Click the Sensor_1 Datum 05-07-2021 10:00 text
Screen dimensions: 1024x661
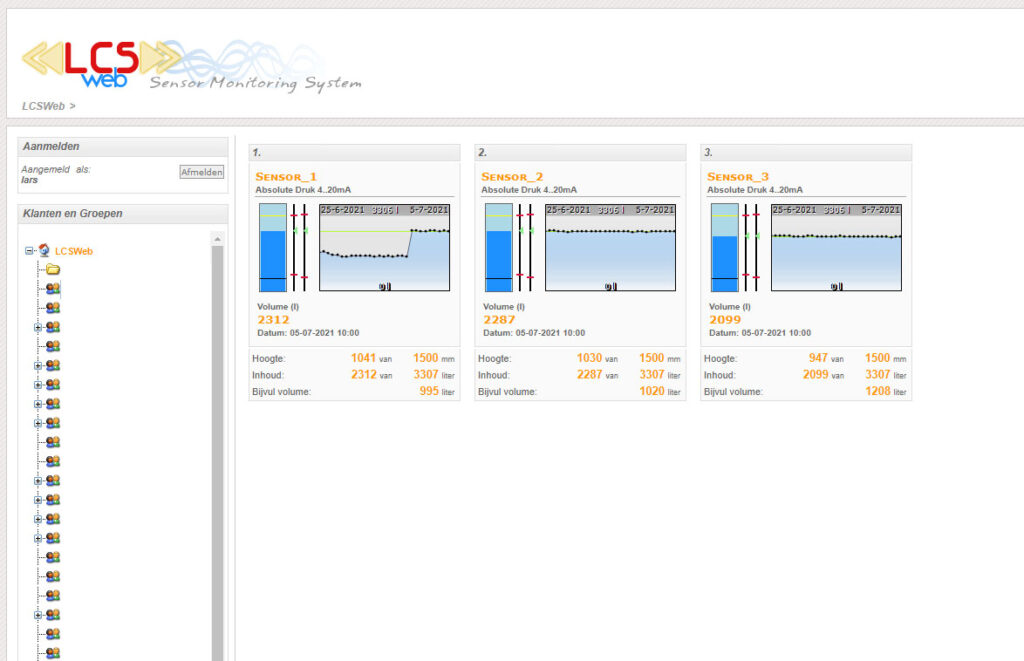tap(308, 333)
